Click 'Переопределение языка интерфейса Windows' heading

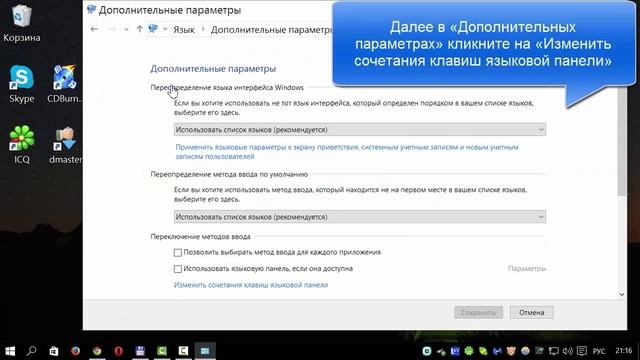tap(227, 87)
